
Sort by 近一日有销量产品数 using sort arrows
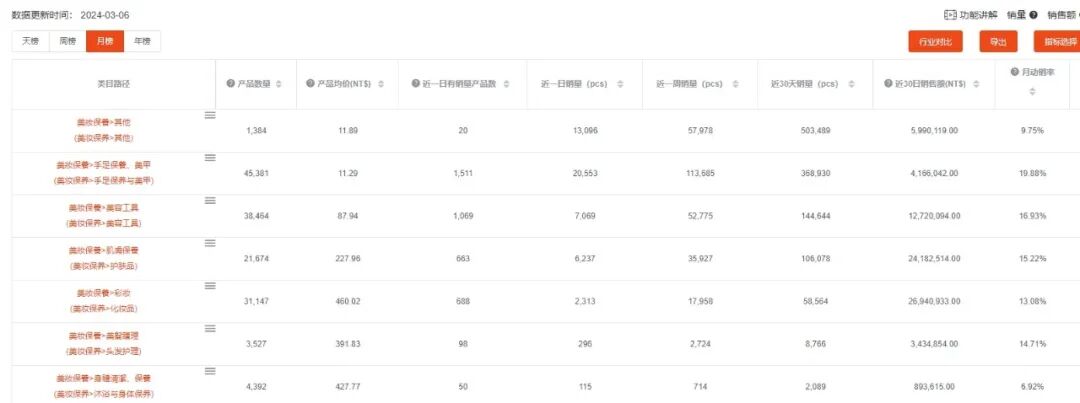(x=506, y=84)
